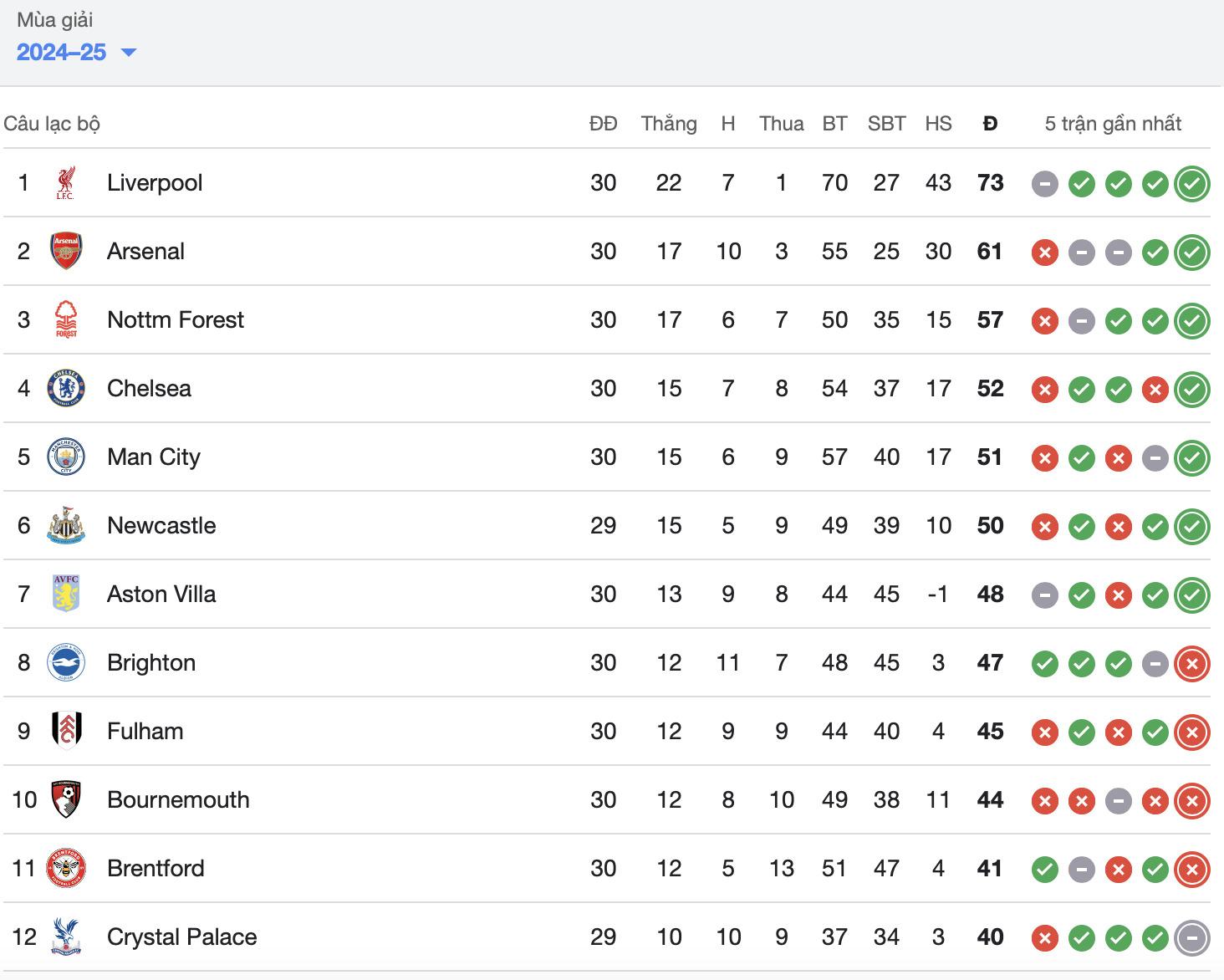Click the Arsenal club crest icon
Image resolution: width=1224 pixels, height=980 pixels.
tap(66, 252)
